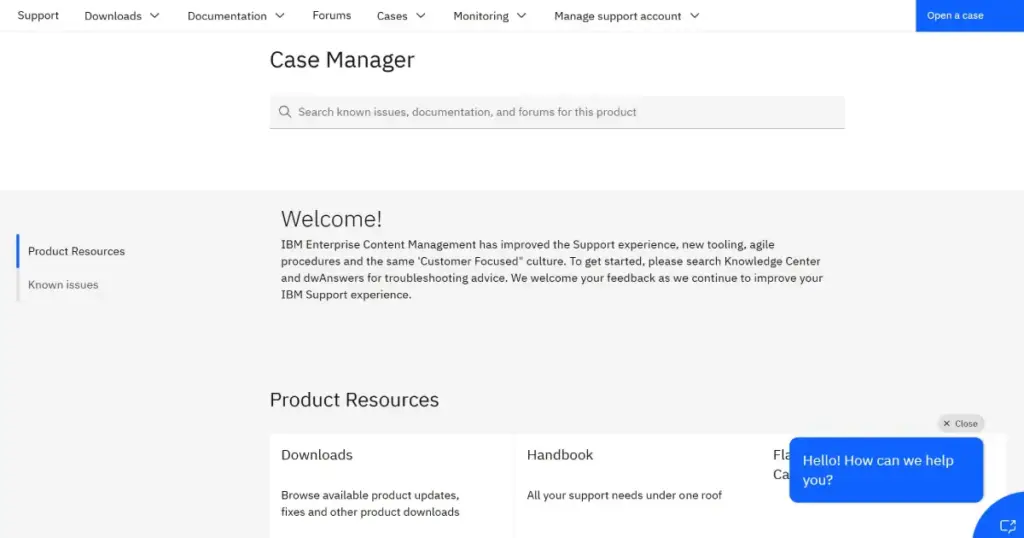Click 'Browse available product updates' description
Image resolution: width=1024 pixels, height=538 pixels.
click(370, 503)
